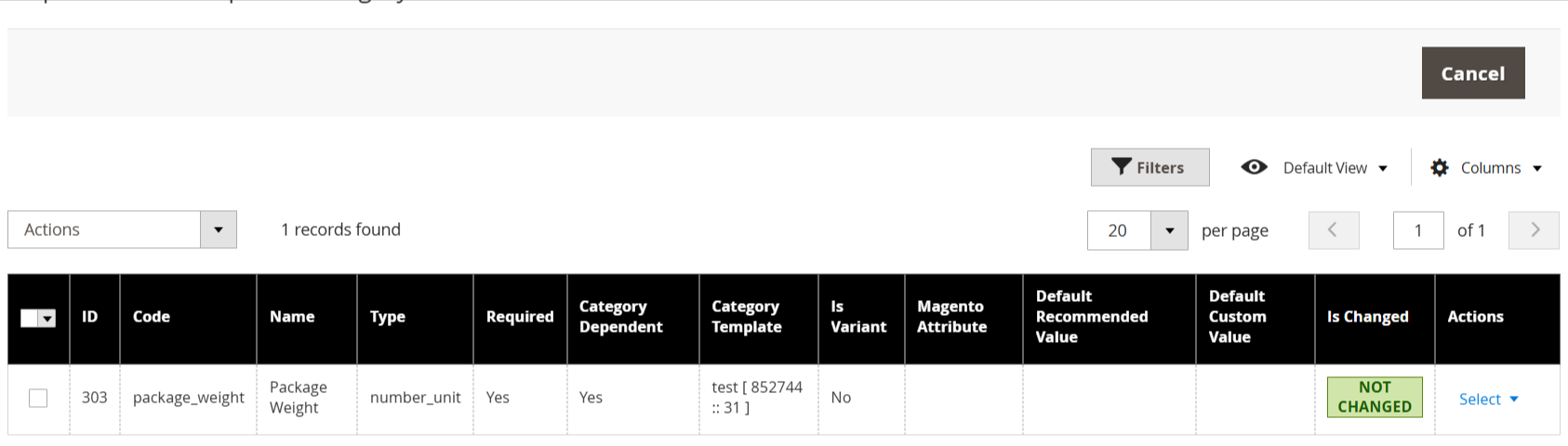Open the Default View bookmarks menu
This screenshot has width=1568, height=446.
pyautogui.click(x=1335, y=168)
